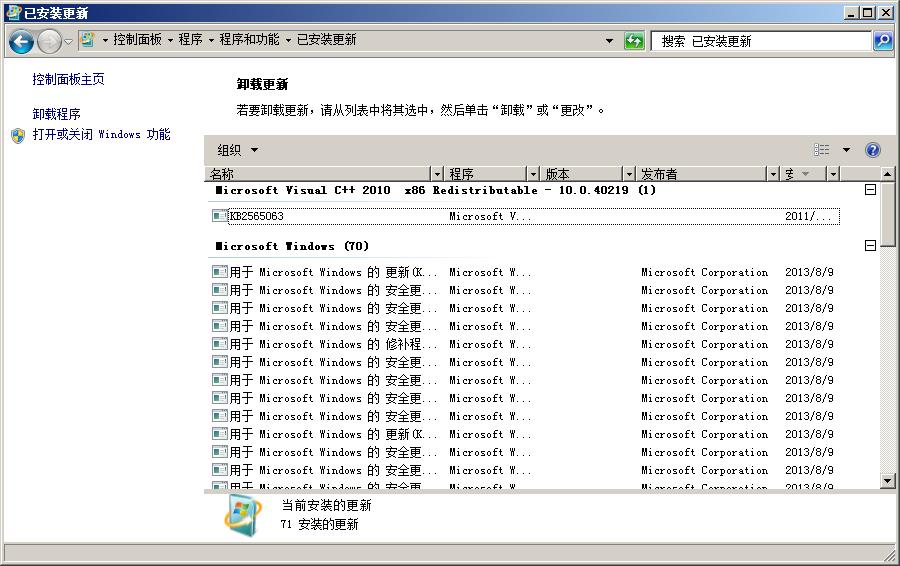Screen dimensions: 900x566
Task: Open the 名称 column filter dropdown arrow
Action: coord(436,174)
